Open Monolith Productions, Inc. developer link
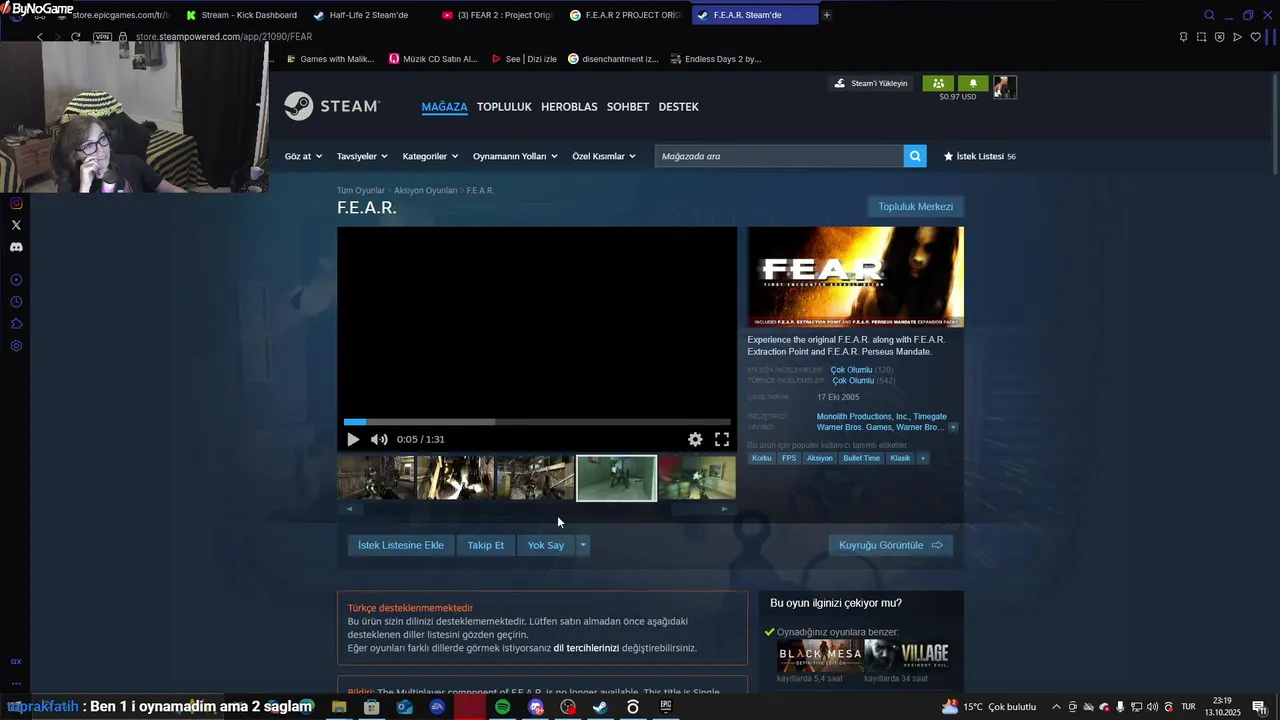The image size is (1280, 720). pos(863,416)
